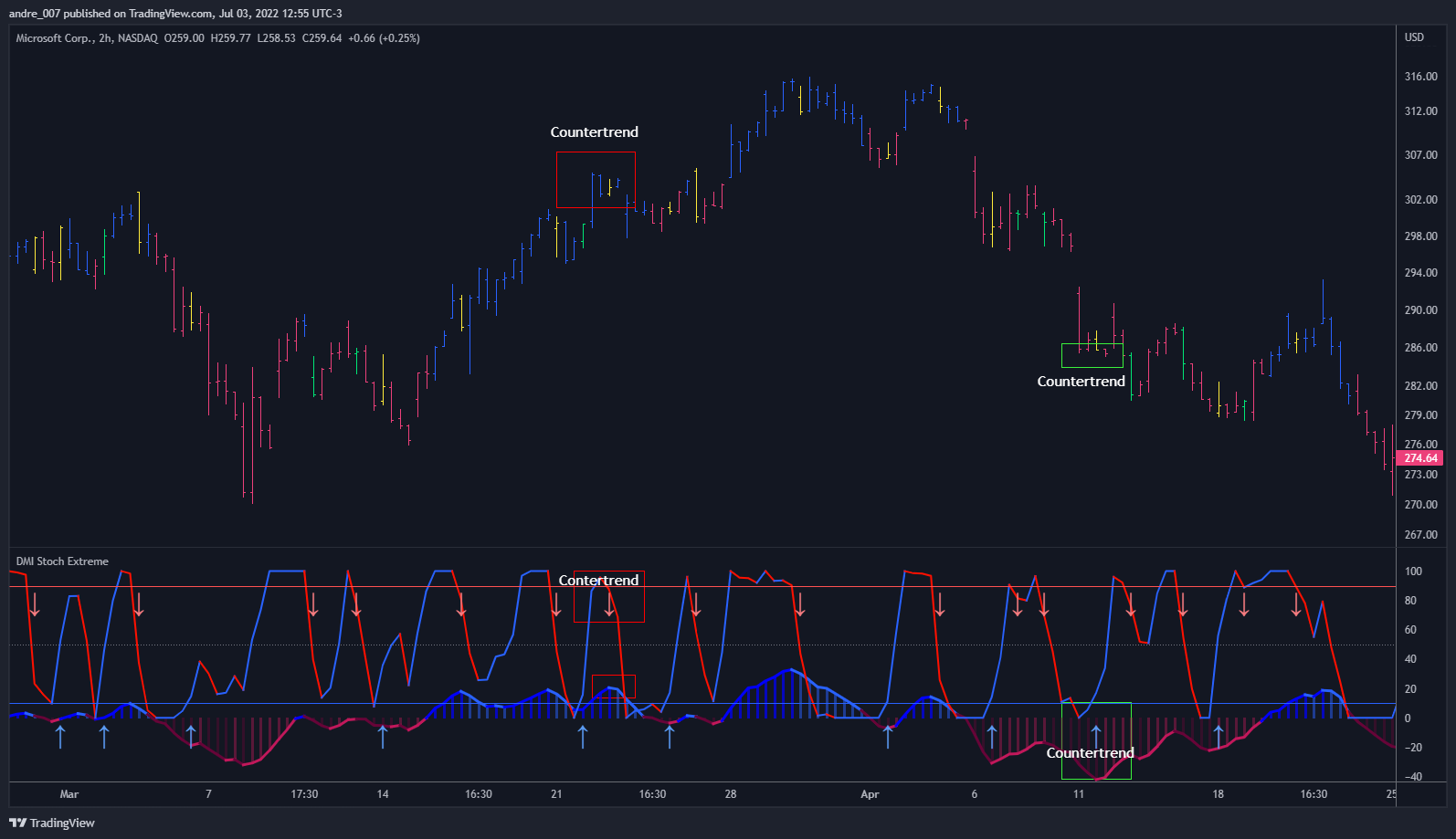This screenshot has width=1456, height=839.
Task: Click the '28' date on time axis
Action: (731, 794)
